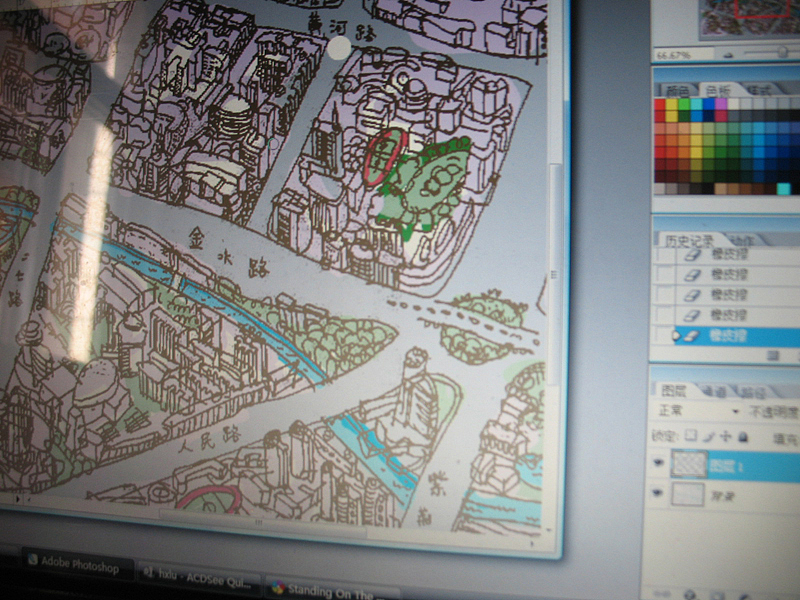Pick the pure blue swatch in top row
Image resolution: width=800 pixels, height=600 pixels.
tap(708, 104)
